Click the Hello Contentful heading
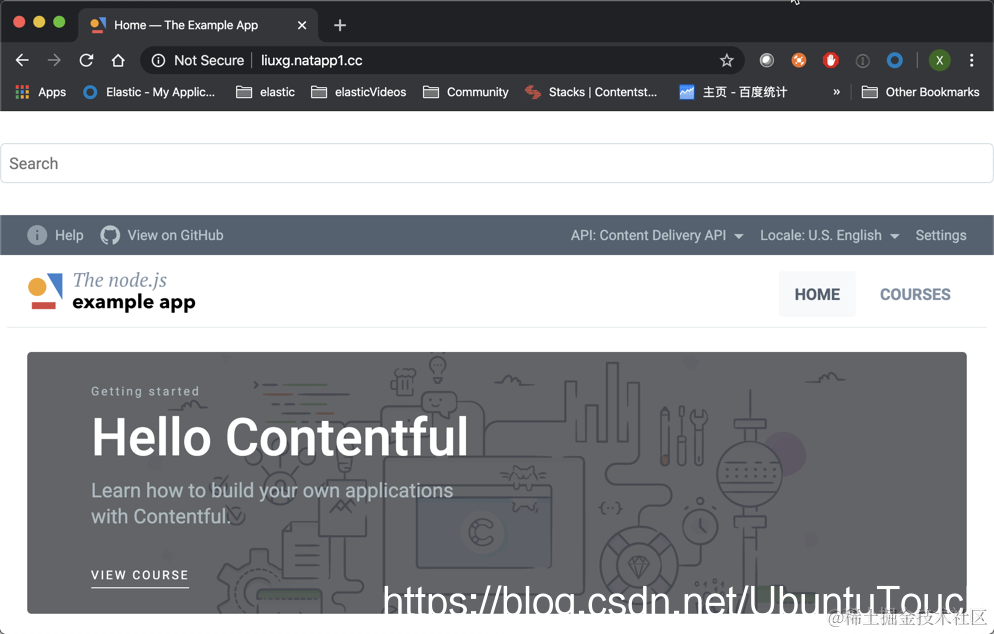Screen dimensions: 994x634 (280, 437)
